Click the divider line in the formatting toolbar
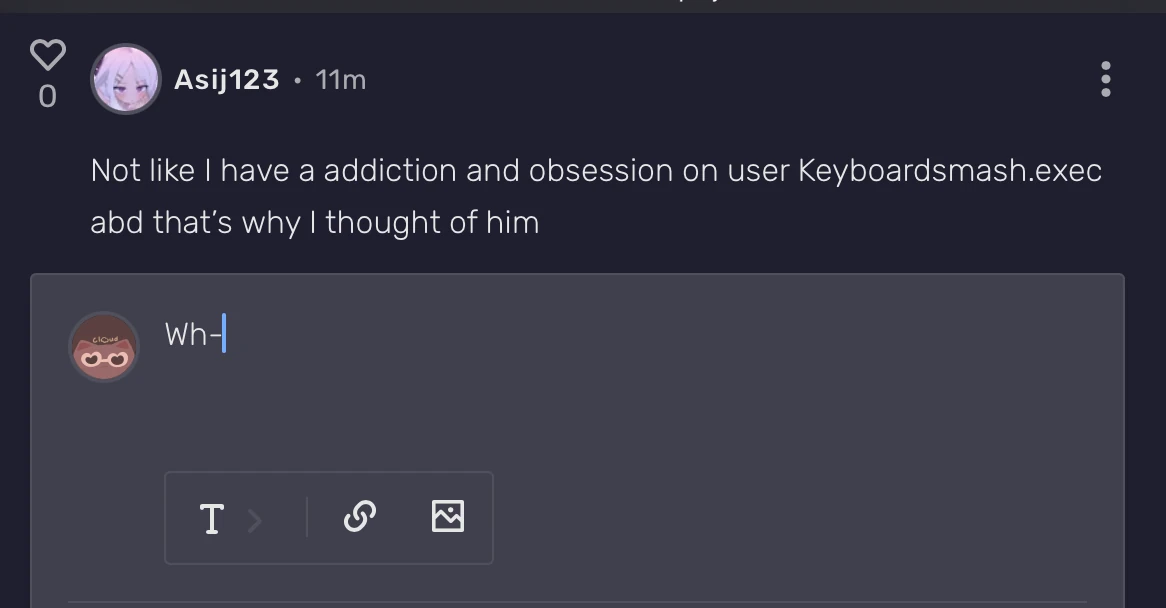This screenshot has height=608, width=1166. pos(307,518)
